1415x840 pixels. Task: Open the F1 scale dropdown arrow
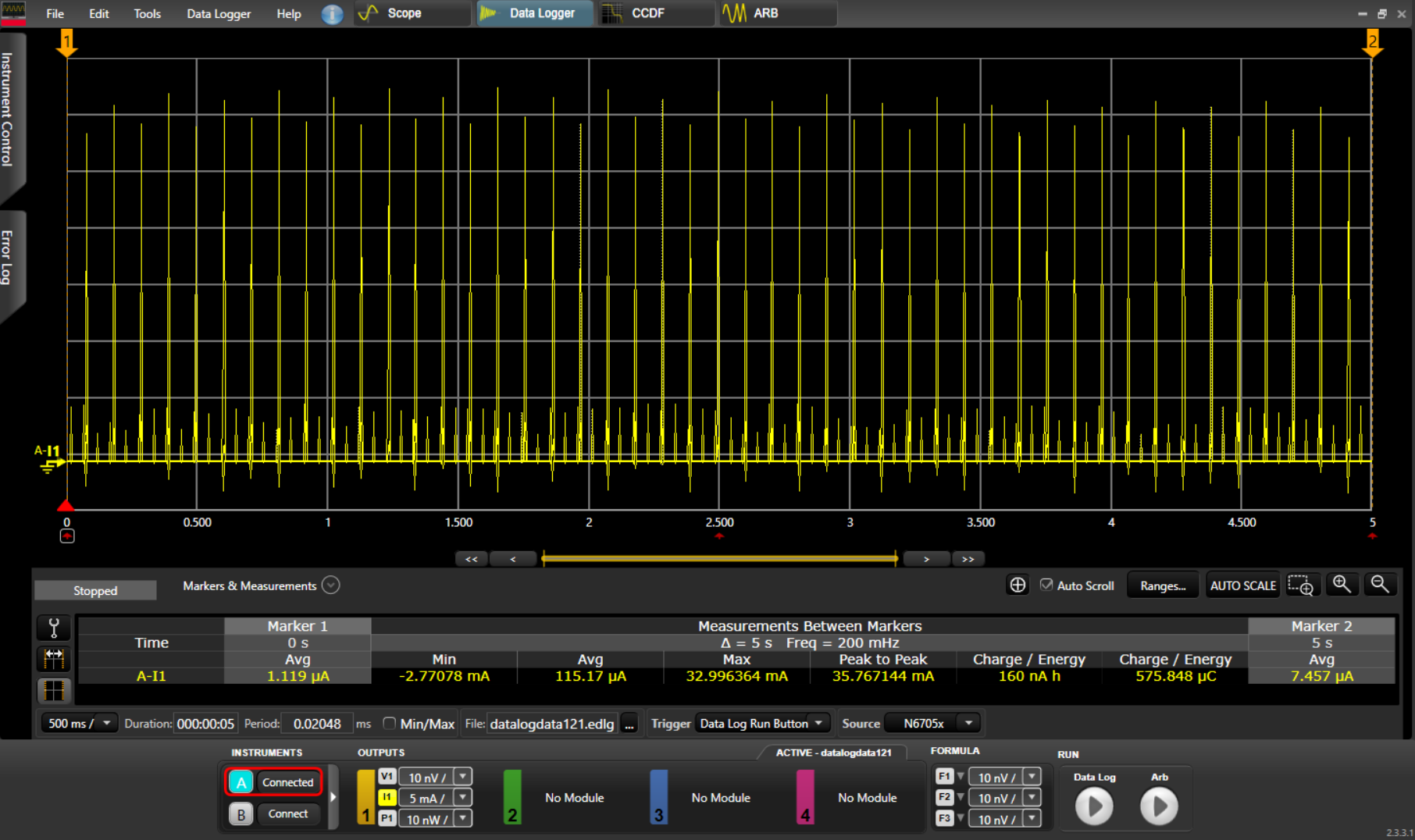(x=1032, y=777)
